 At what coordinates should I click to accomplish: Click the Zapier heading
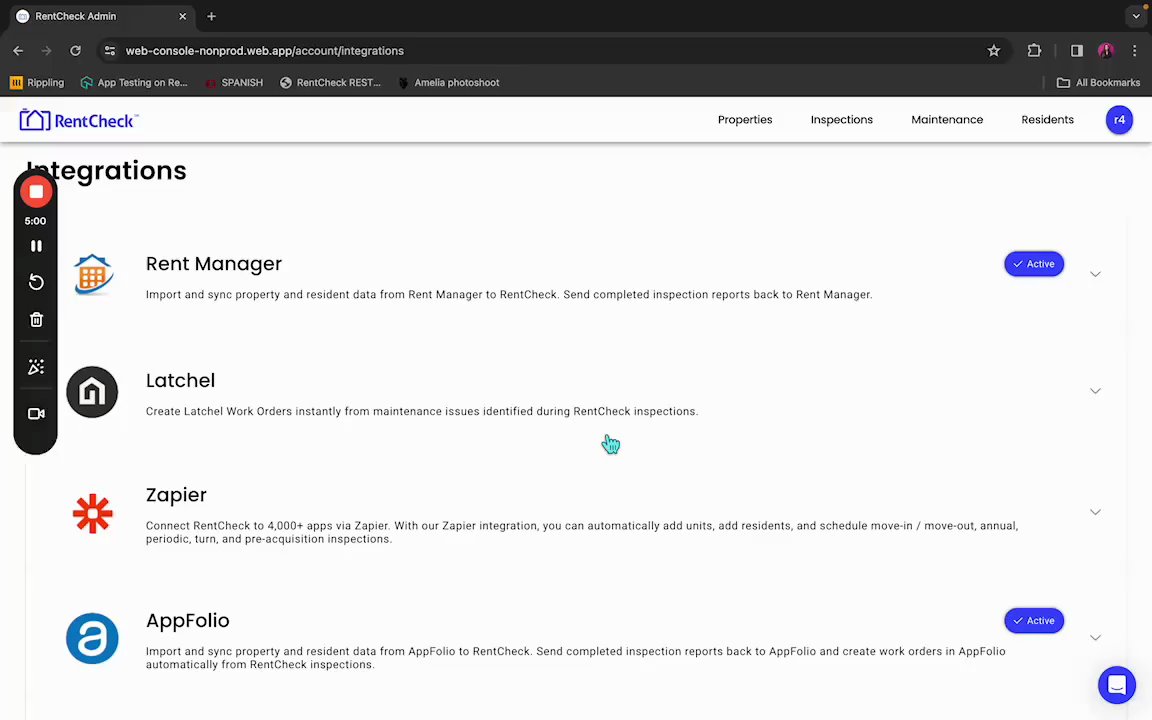point(176,495)
